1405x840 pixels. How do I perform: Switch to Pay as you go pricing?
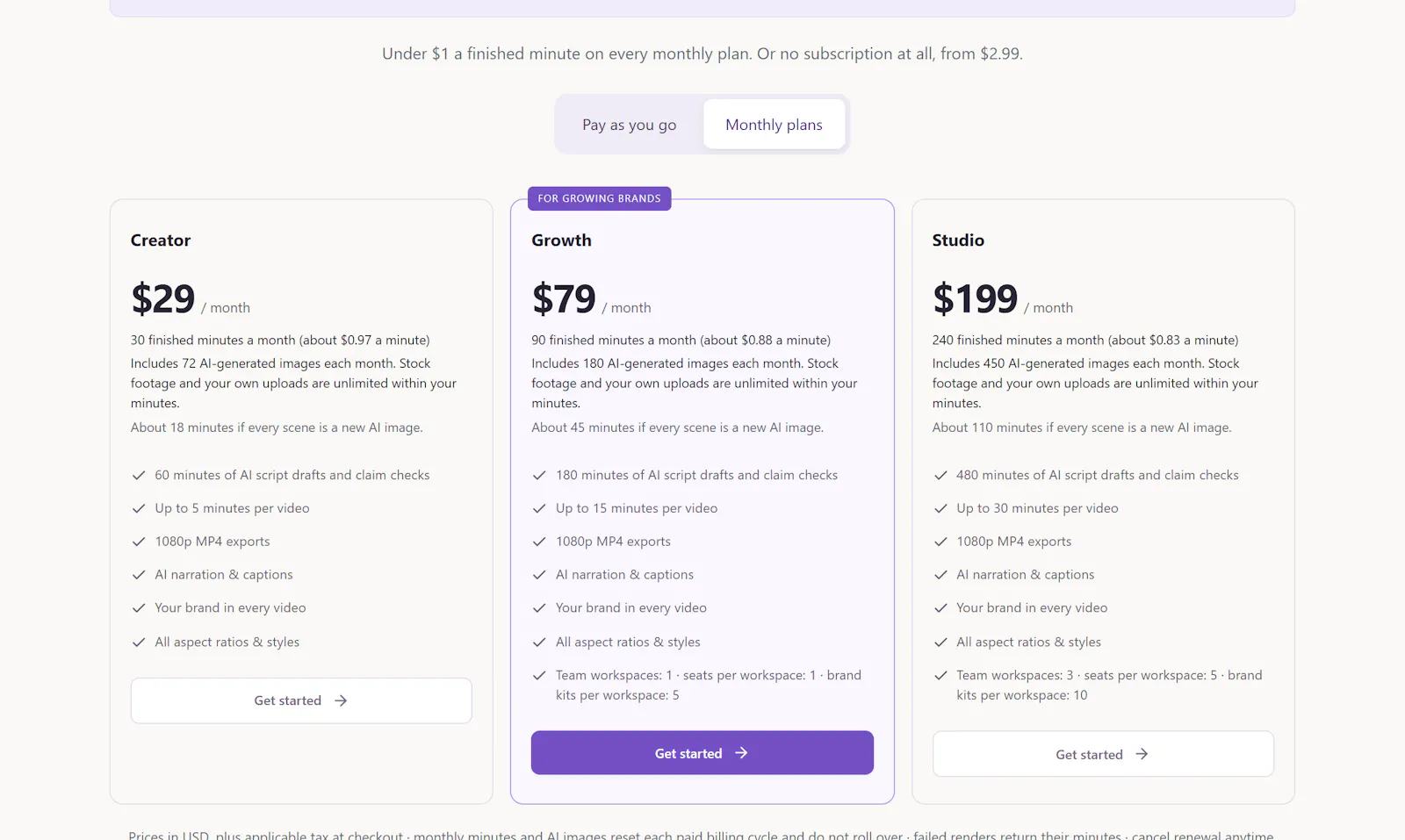(629, 125)
